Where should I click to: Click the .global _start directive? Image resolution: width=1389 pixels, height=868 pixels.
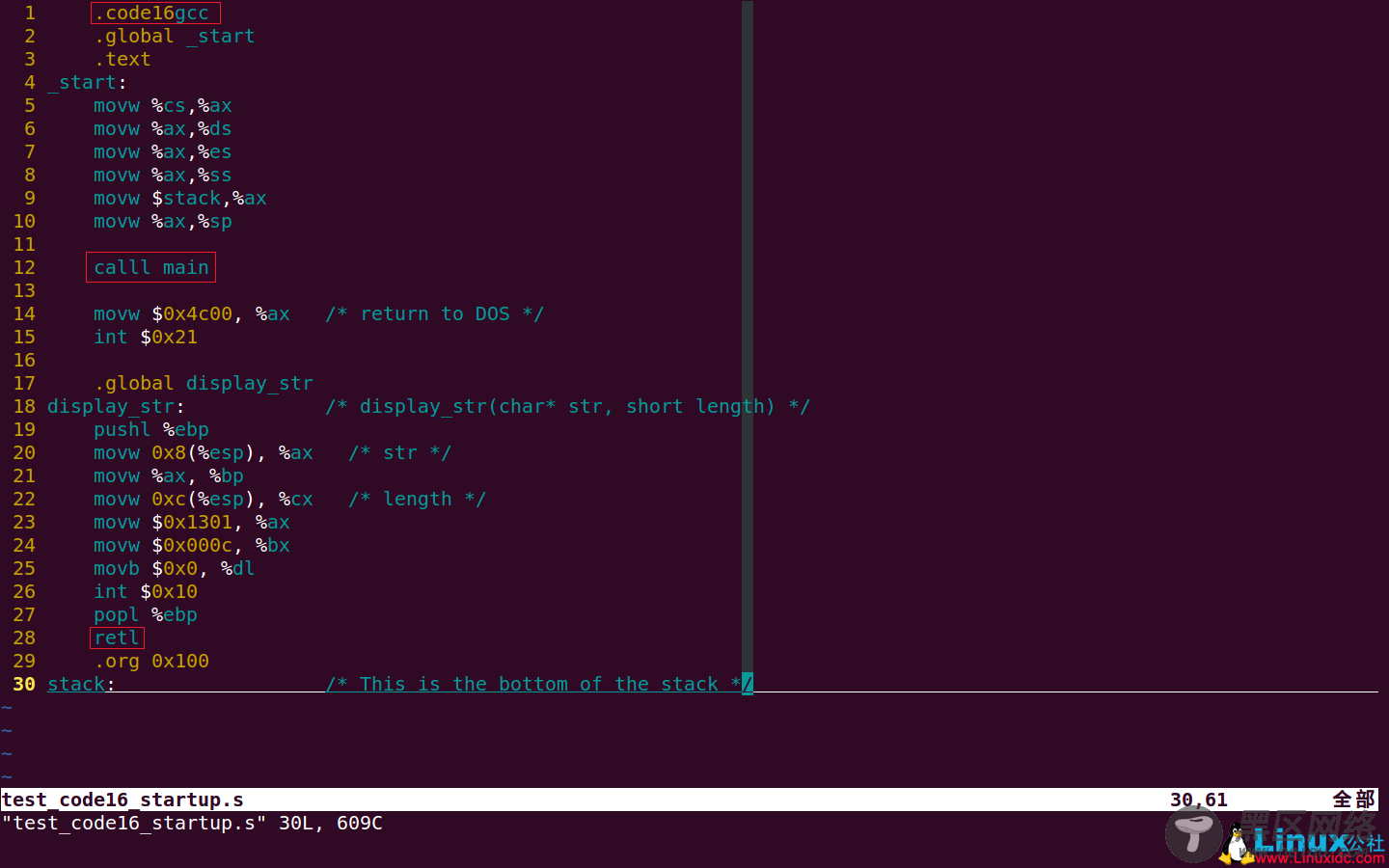tap(175, 36)
